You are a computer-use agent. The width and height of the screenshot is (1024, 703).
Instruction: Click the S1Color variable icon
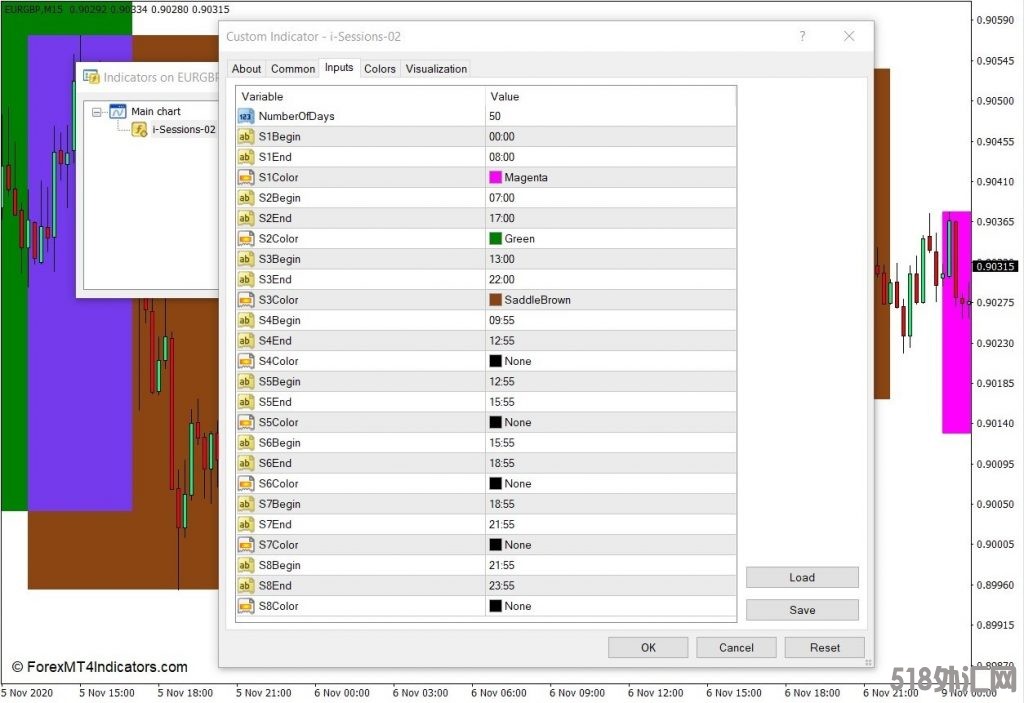246,178
